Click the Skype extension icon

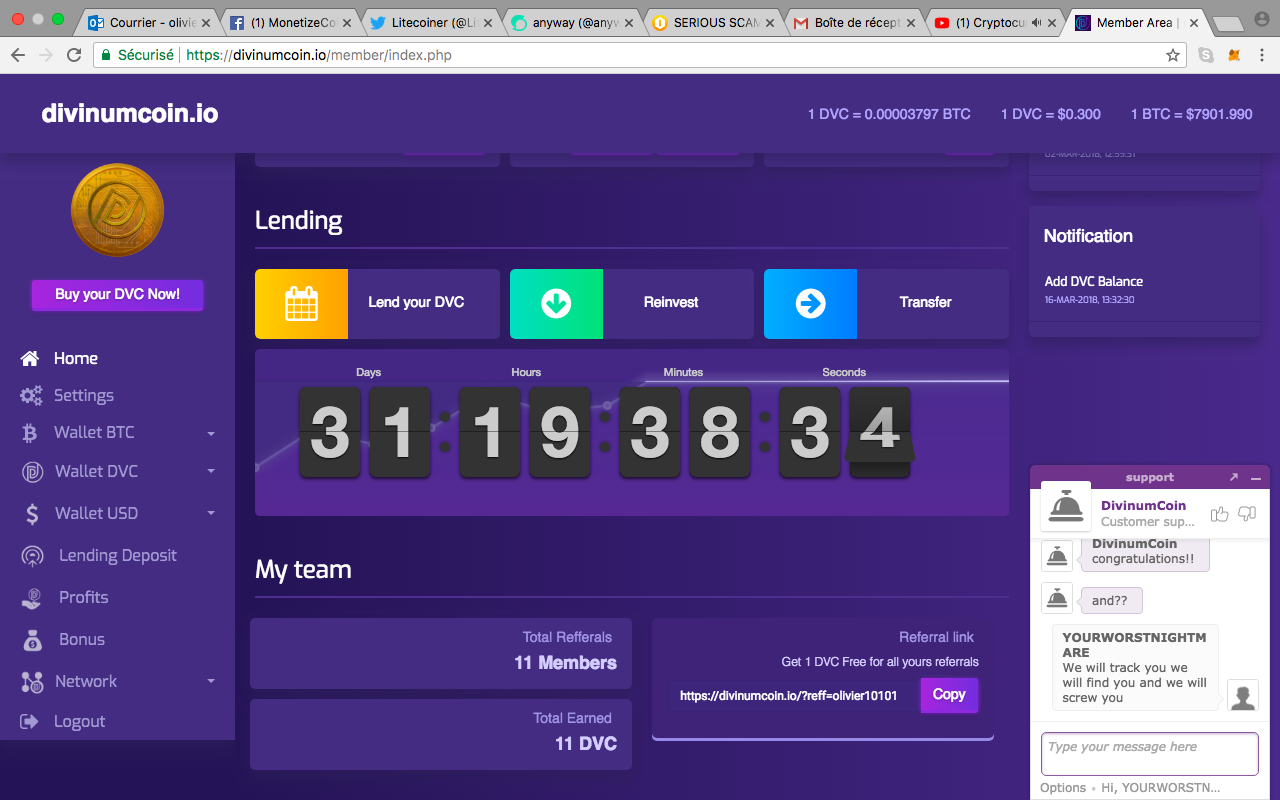1205,55
